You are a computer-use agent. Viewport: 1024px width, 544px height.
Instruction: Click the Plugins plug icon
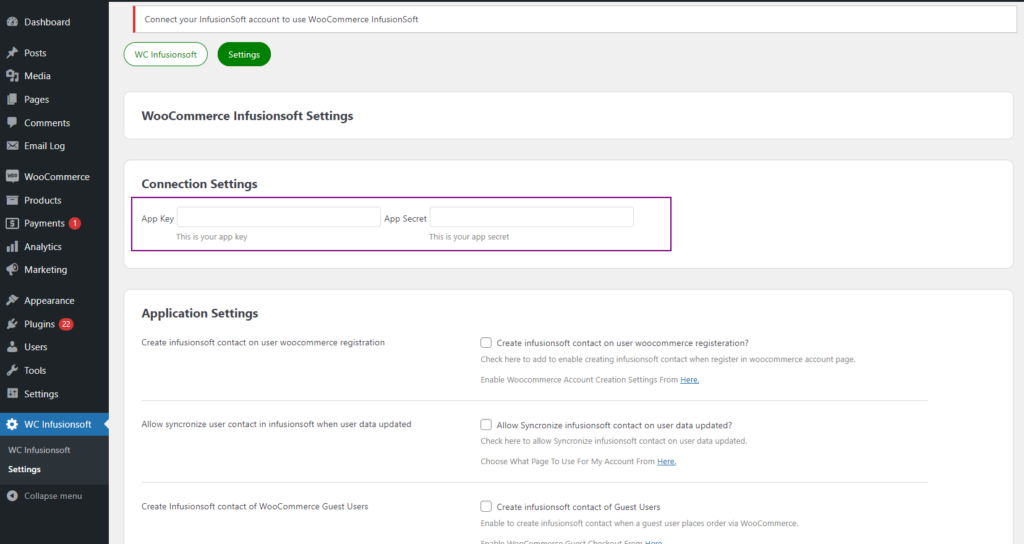pos(12,324)
